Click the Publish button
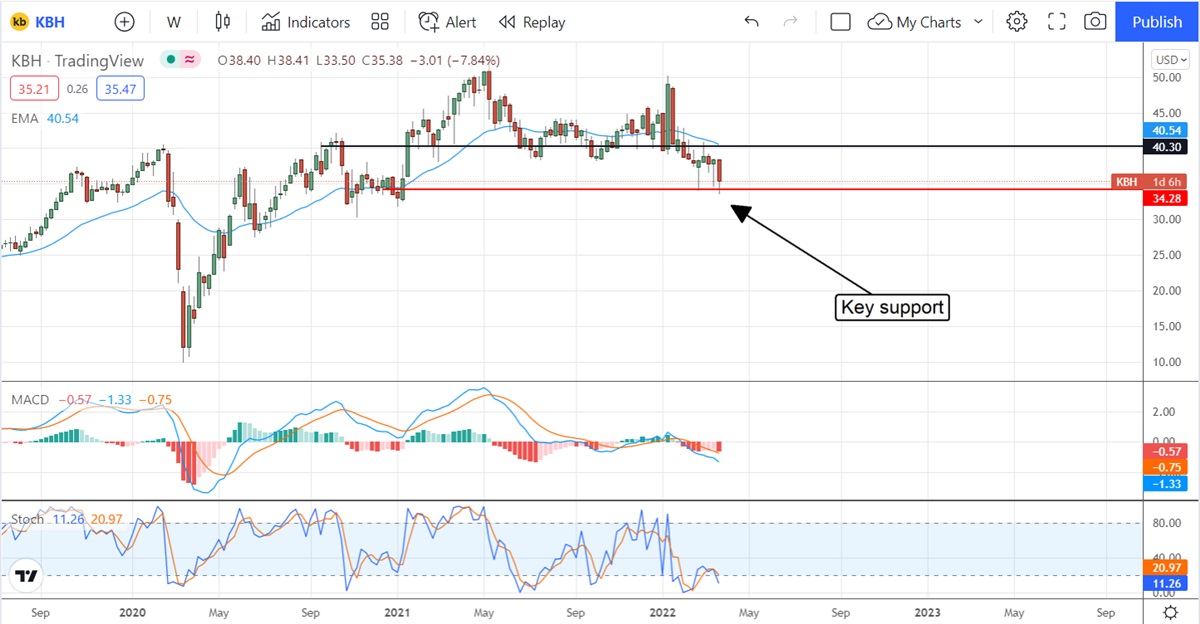 [1157, 22]
